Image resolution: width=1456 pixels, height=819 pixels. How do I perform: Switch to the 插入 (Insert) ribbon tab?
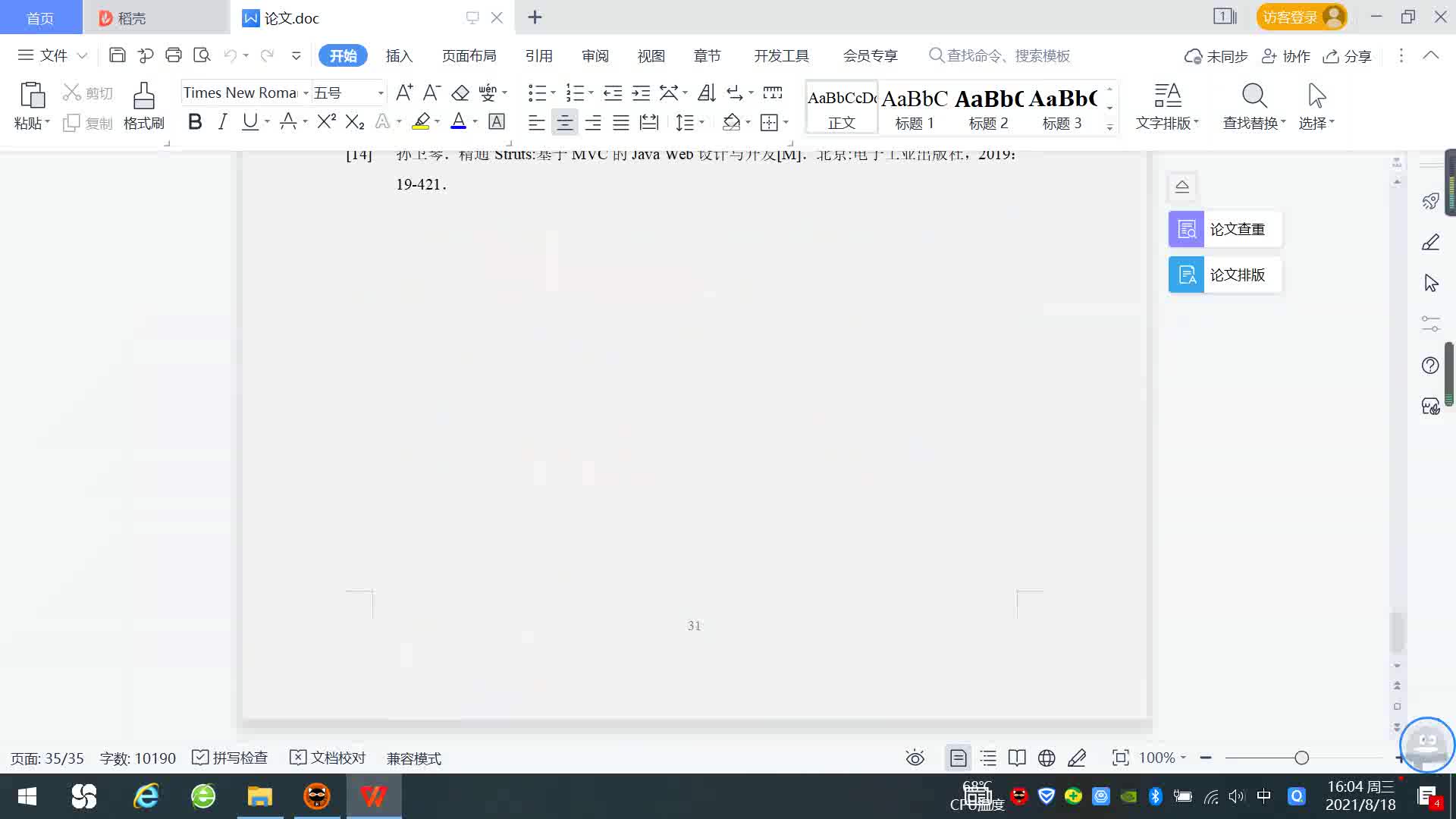(x=399, y=55)
